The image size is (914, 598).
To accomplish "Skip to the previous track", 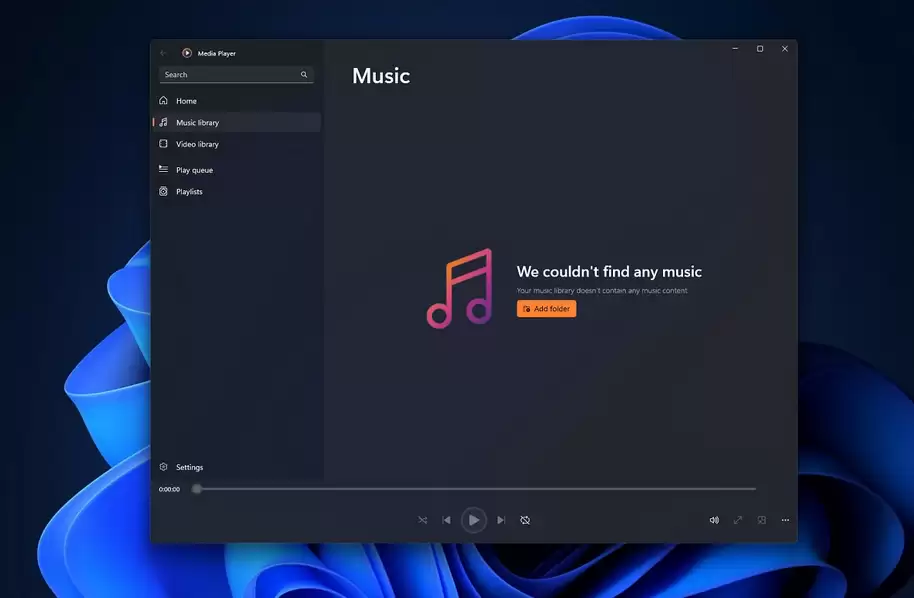I will click(446, 520).
